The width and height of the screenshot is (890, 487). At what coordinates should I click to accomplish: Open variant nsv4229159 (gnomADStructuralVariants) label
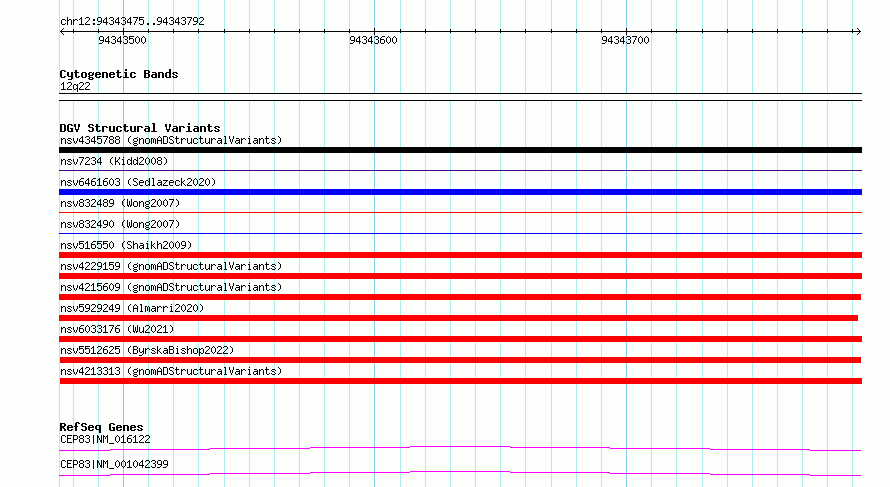point(171,266)
